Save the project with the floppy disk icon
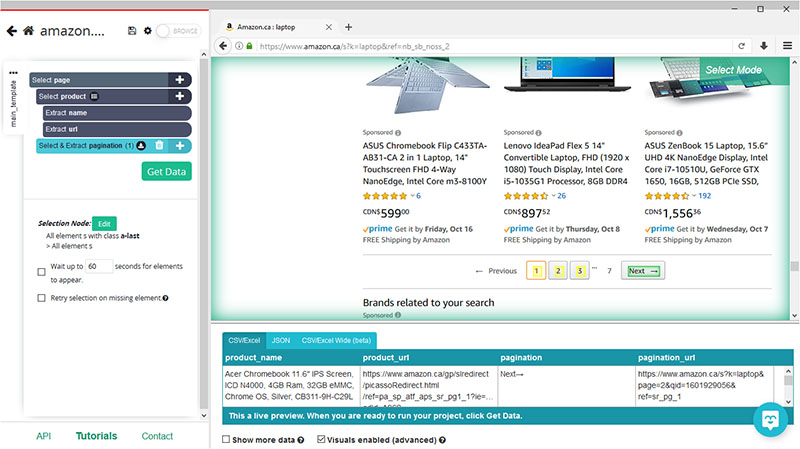This screenshot has width=800, height=449. (x=132, y=31)
